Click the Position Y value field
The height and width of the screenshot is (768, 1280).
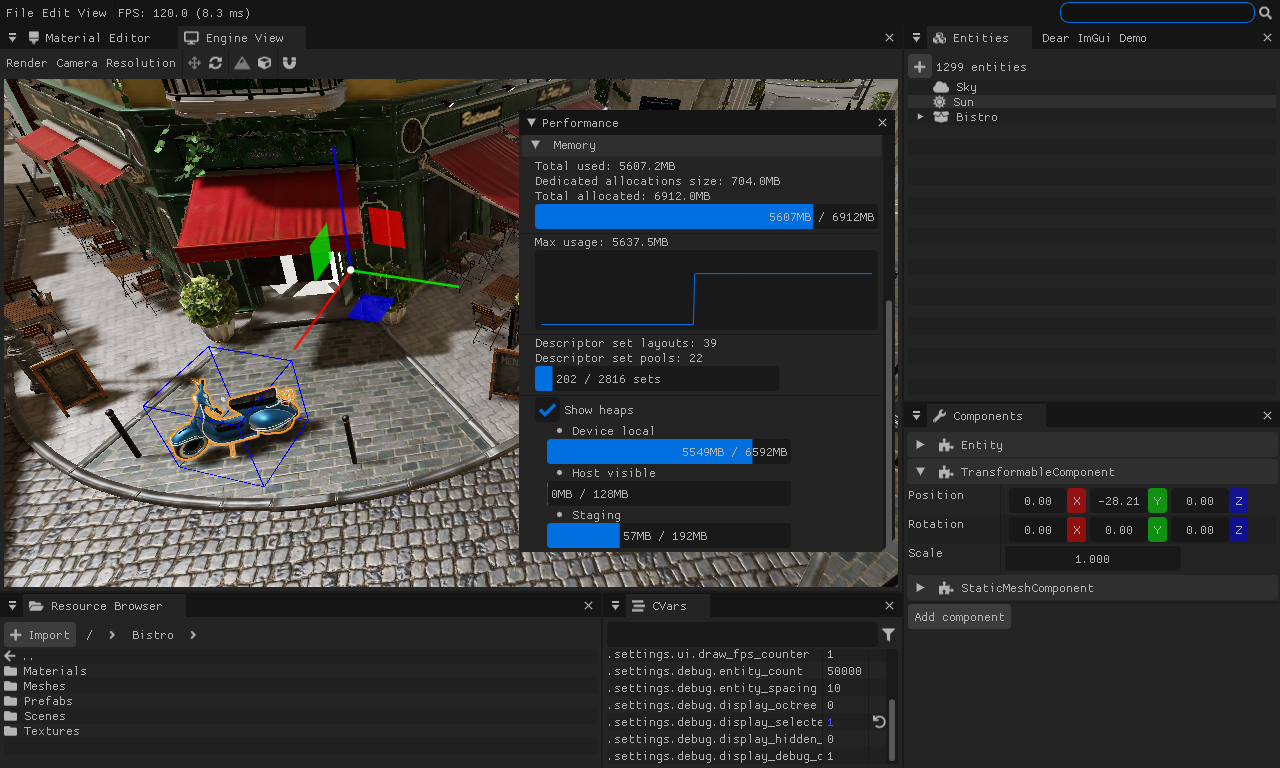point(1117,501)
